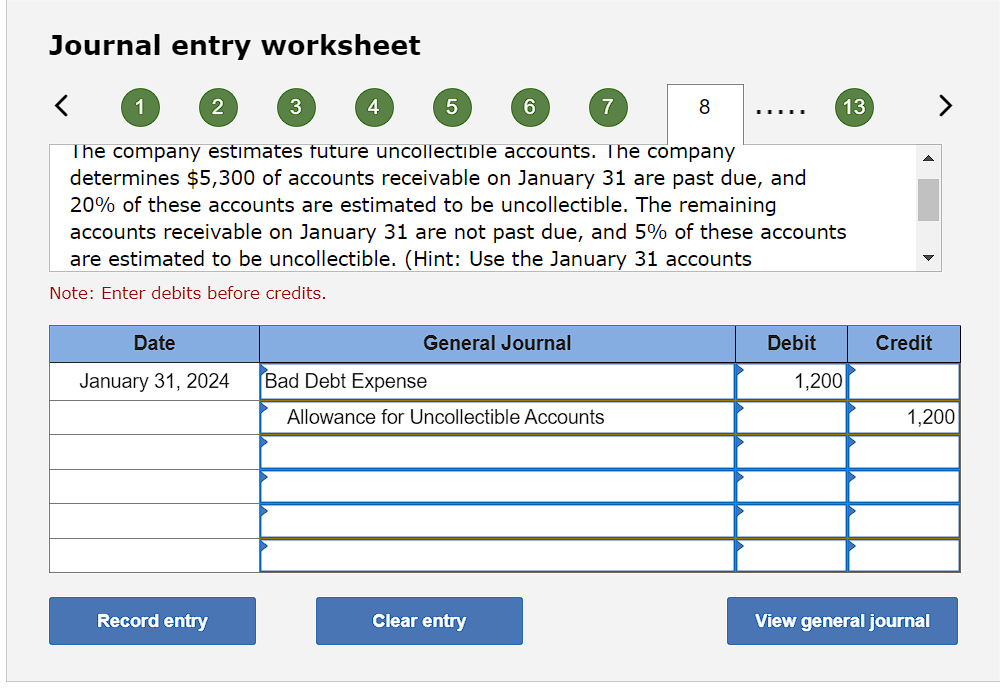The image size is (1000, 700).
Task: Navigate to entry 7
Action: (608, 107)
